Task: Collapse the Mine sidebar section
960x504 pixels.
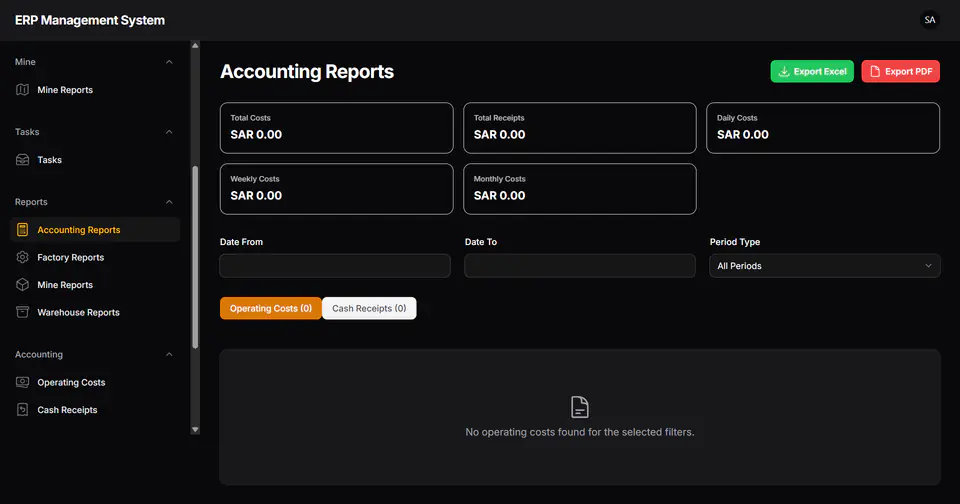Action: point(169,62)
